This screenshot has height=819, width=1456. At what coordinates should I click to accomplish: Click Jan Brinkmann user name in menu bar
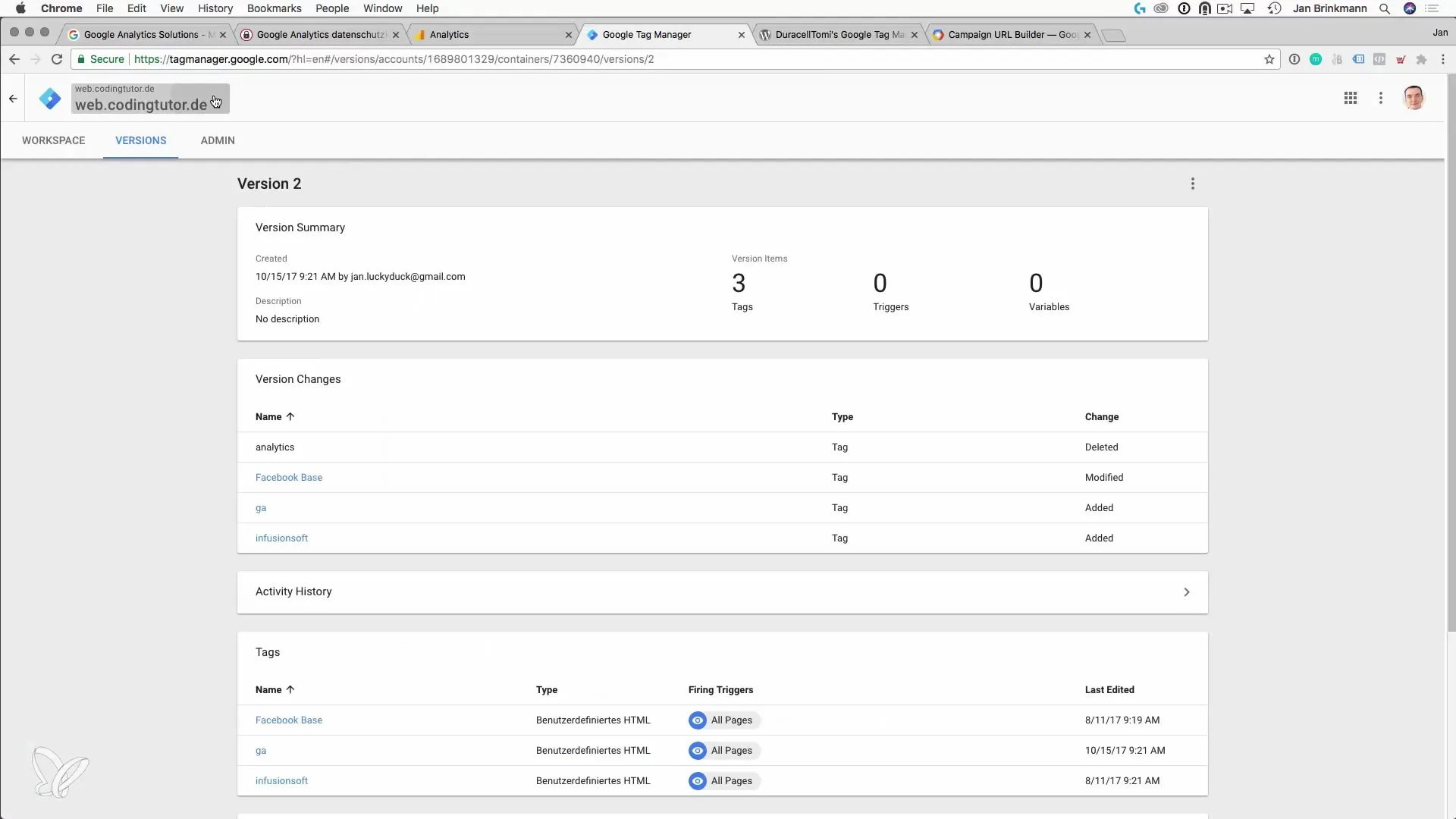[1330, 8]
